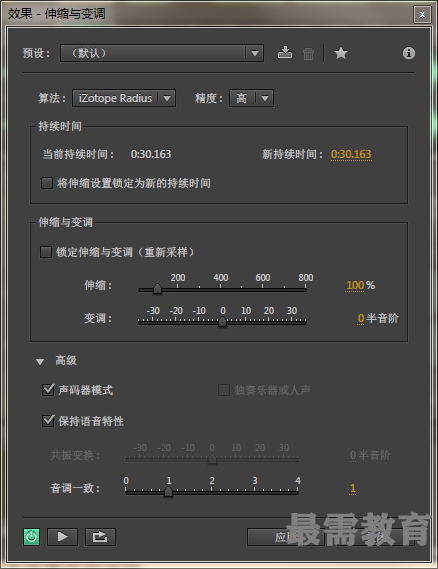438x569 pixels.
Task: Click the 变调 slider handle
Action: tap(222, 322)
